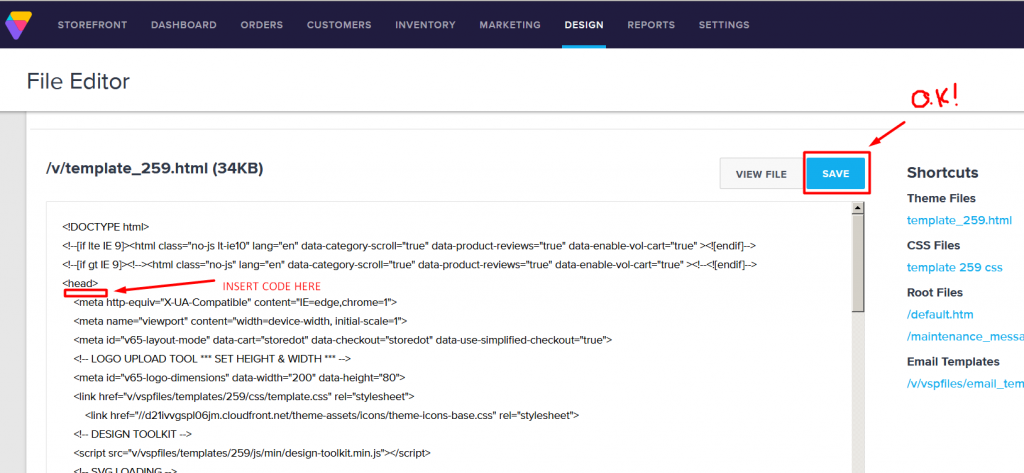Open the SETTINGS menu
1024x473 pixels.
point(724,25)
